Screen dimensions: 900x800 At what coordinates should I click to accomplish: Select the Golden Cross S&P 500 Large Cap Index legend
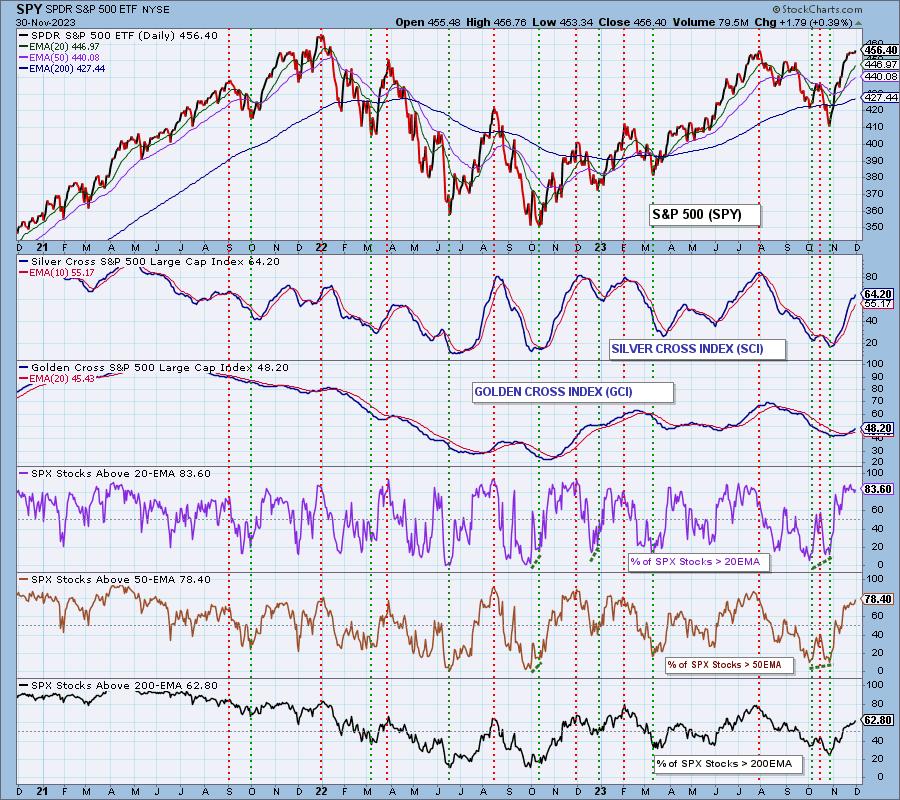(154, 368)
